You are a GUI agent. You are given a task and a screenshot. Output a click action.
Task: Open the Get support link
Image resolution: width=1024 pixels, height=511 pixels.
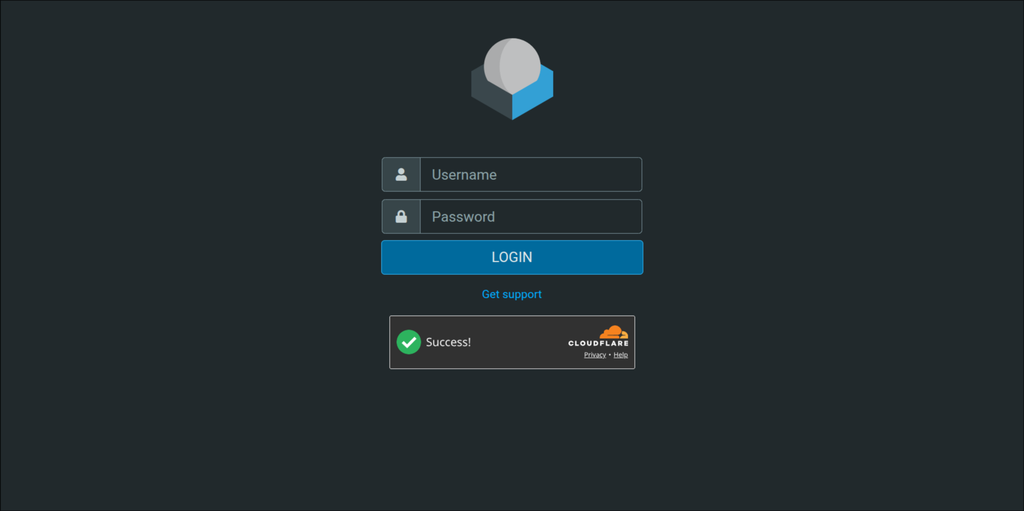tap(512, 294)
